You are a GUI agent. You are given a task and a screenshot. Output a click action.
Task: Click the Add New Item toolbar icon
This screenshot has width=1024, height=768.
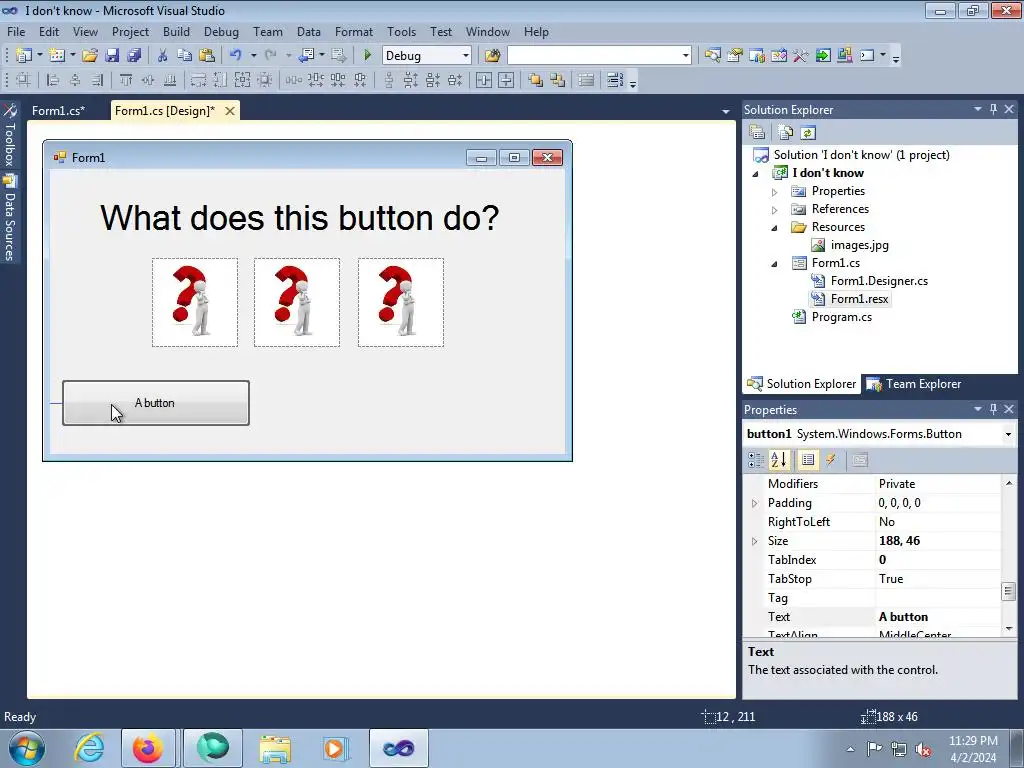57,56
